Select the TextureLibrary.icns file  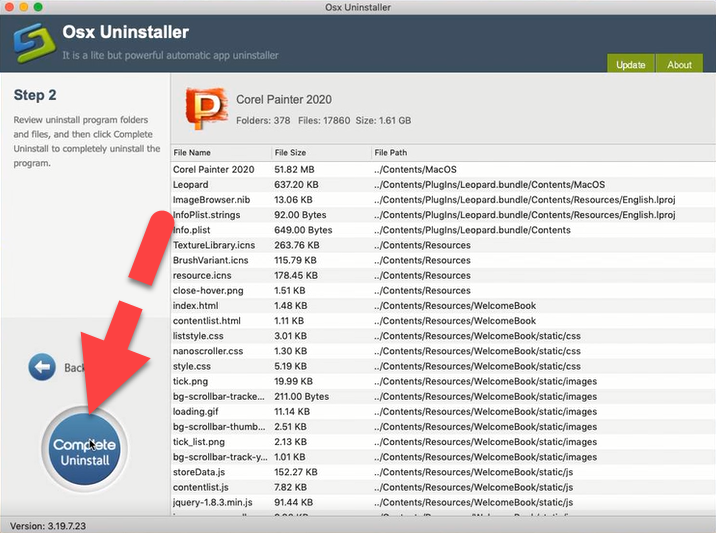(x=214, y=245)
